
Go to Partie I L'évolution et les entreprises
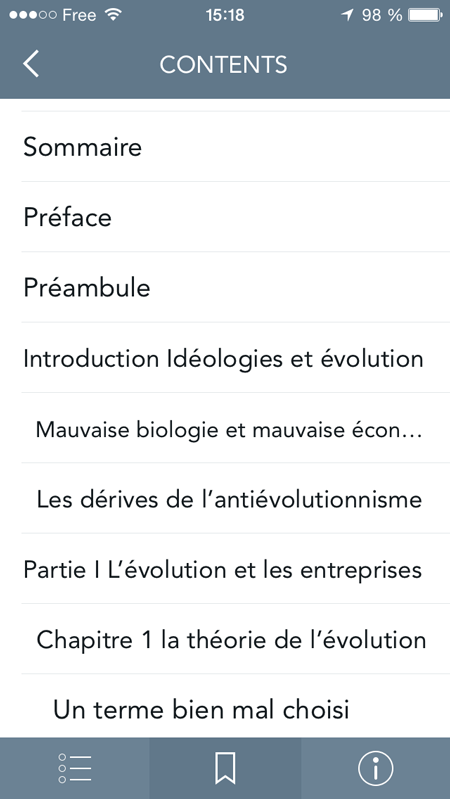(x=235, y=570)
